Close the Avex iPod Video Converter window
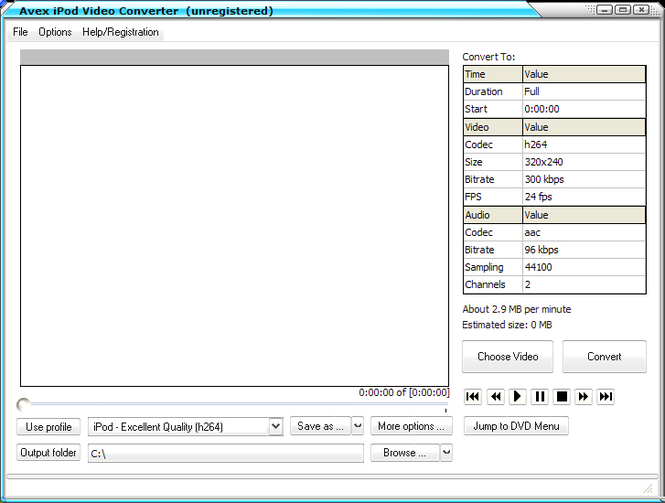Viewport: 665px width, 503px height. tap(641, 9)
